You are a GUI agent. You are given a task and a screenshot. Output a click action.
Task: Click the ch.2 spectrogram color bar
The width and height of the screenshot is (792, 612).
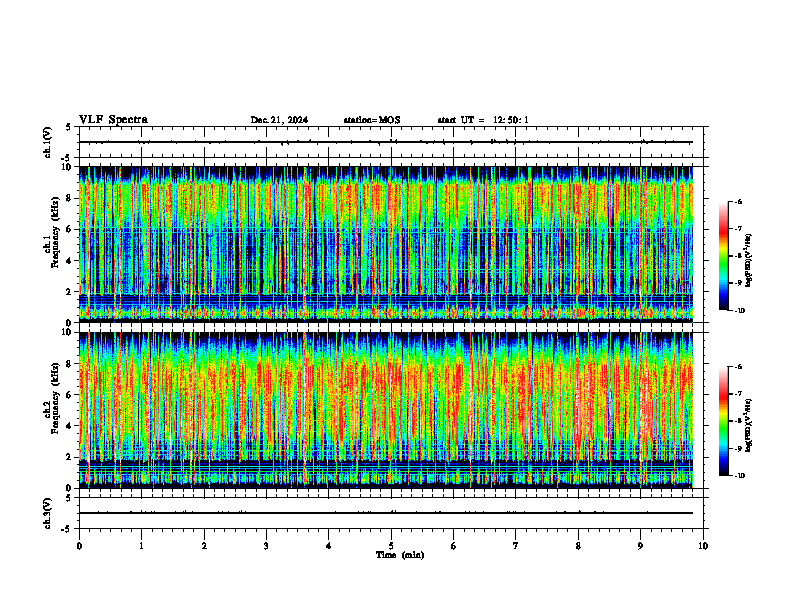click(723, 421)
